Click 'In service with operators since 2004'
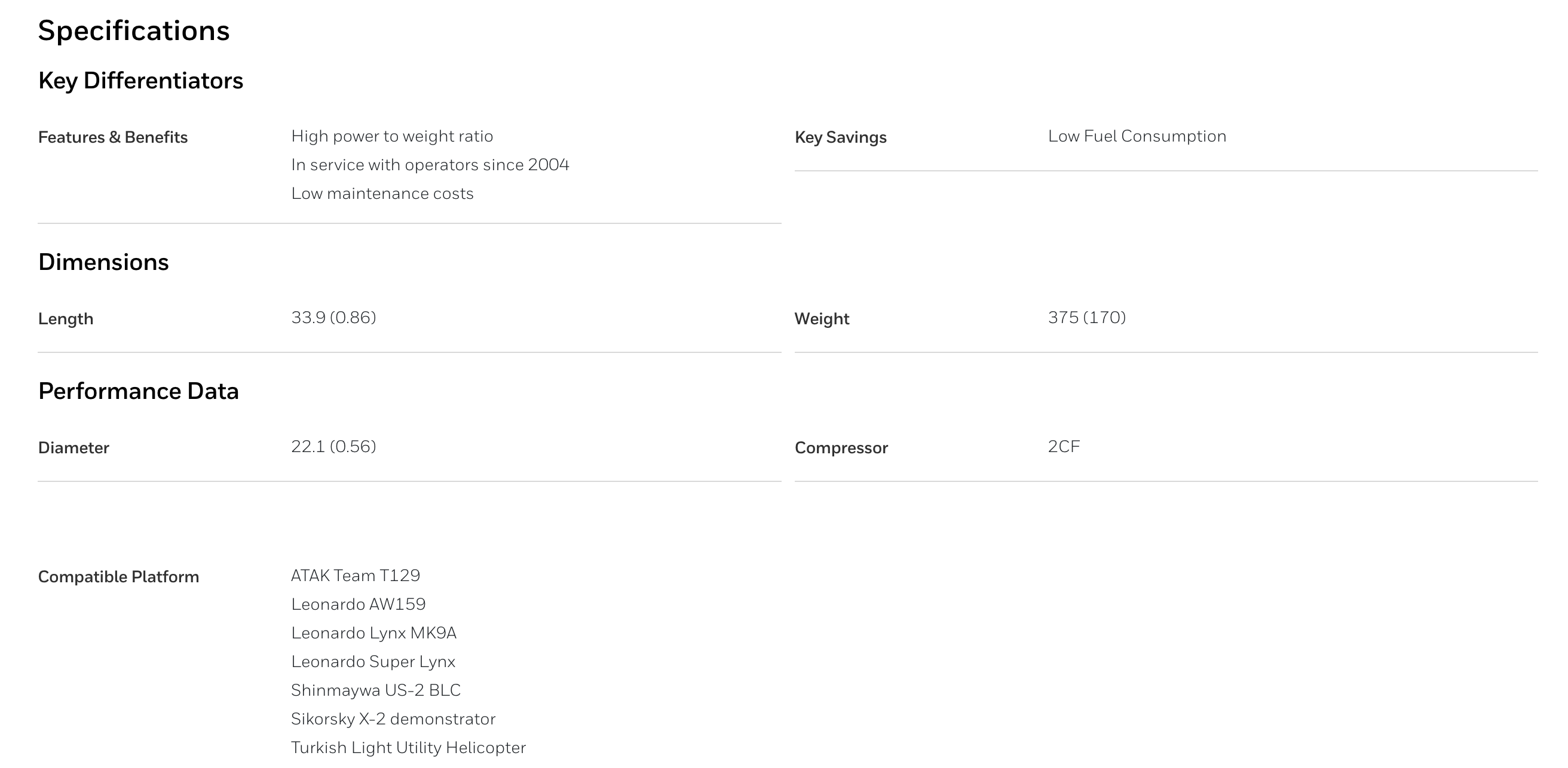The height and width of the screenshot is (768, 1568). click(430, 165)
